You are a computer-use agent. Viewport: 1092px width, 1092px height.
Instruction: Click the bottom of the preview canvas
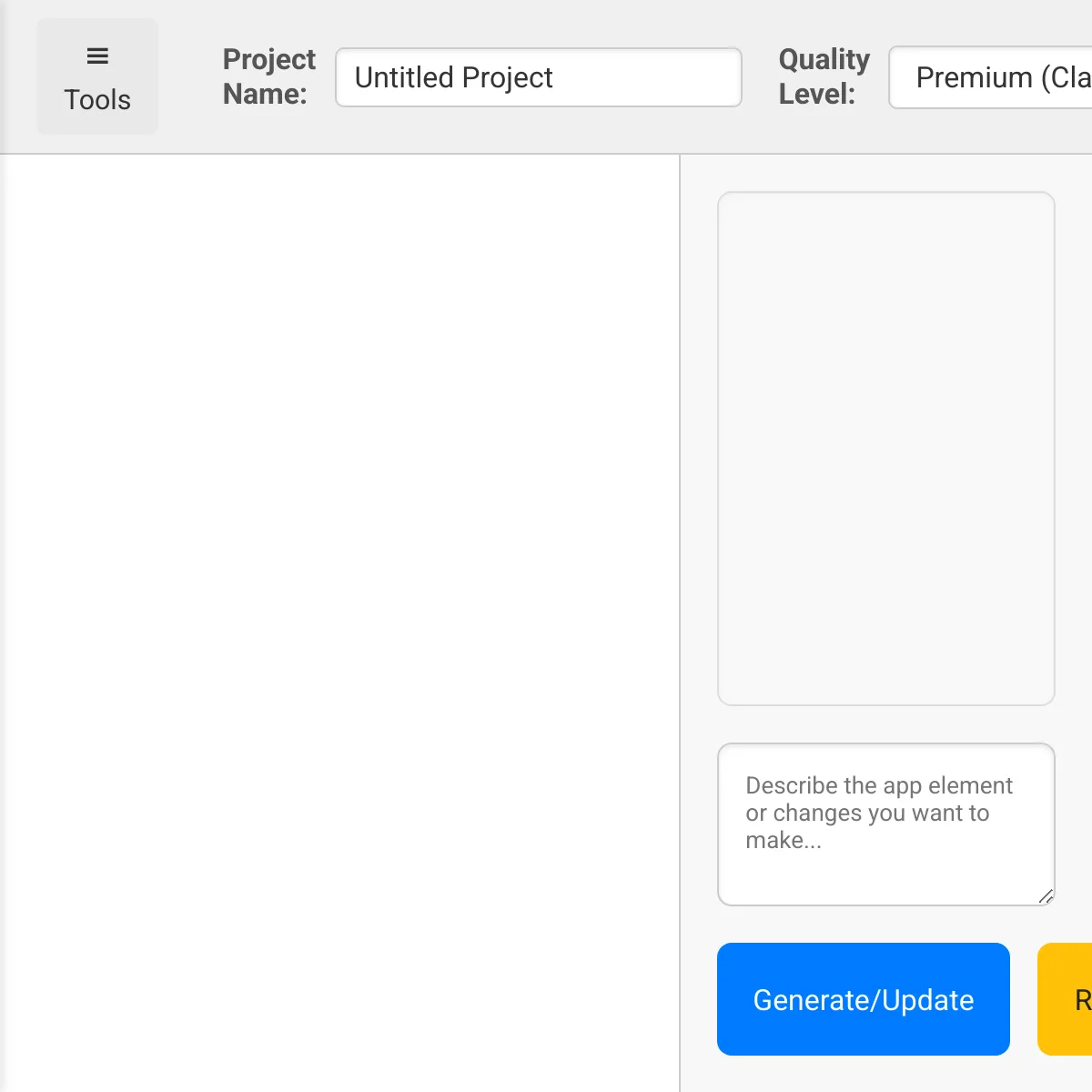coord(341,1065)
